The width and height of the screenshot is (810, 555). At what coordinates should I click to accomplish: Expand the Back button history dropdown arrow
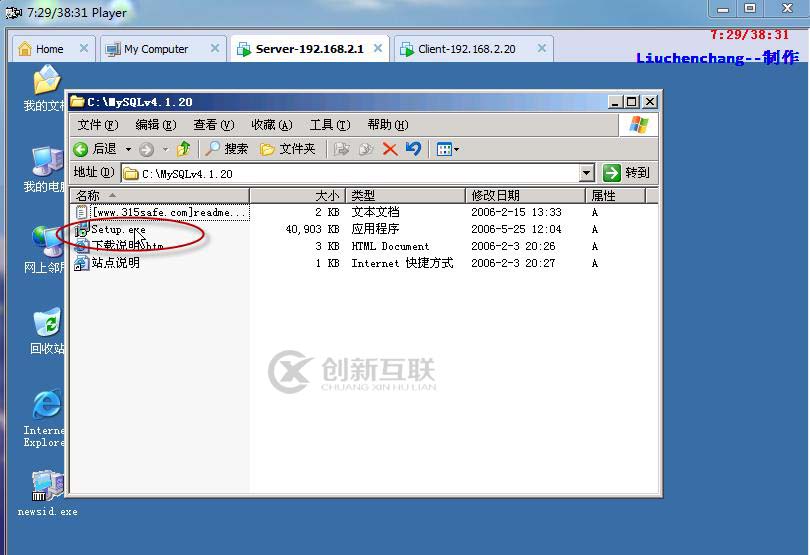tap(128, 149)
